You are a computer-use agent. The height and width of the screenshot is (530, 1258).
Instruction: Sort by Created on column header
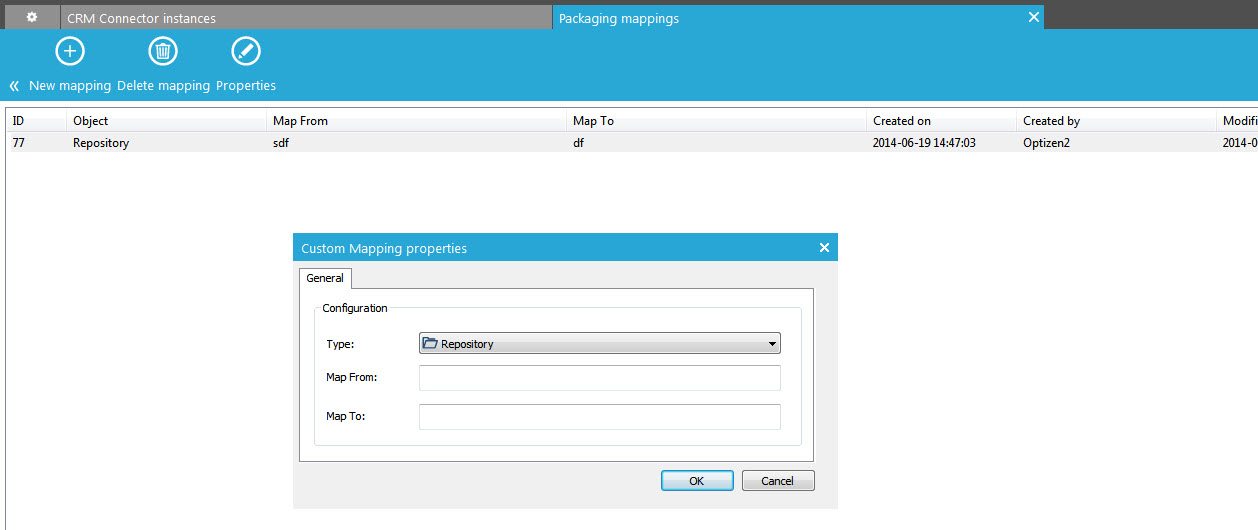901,121
